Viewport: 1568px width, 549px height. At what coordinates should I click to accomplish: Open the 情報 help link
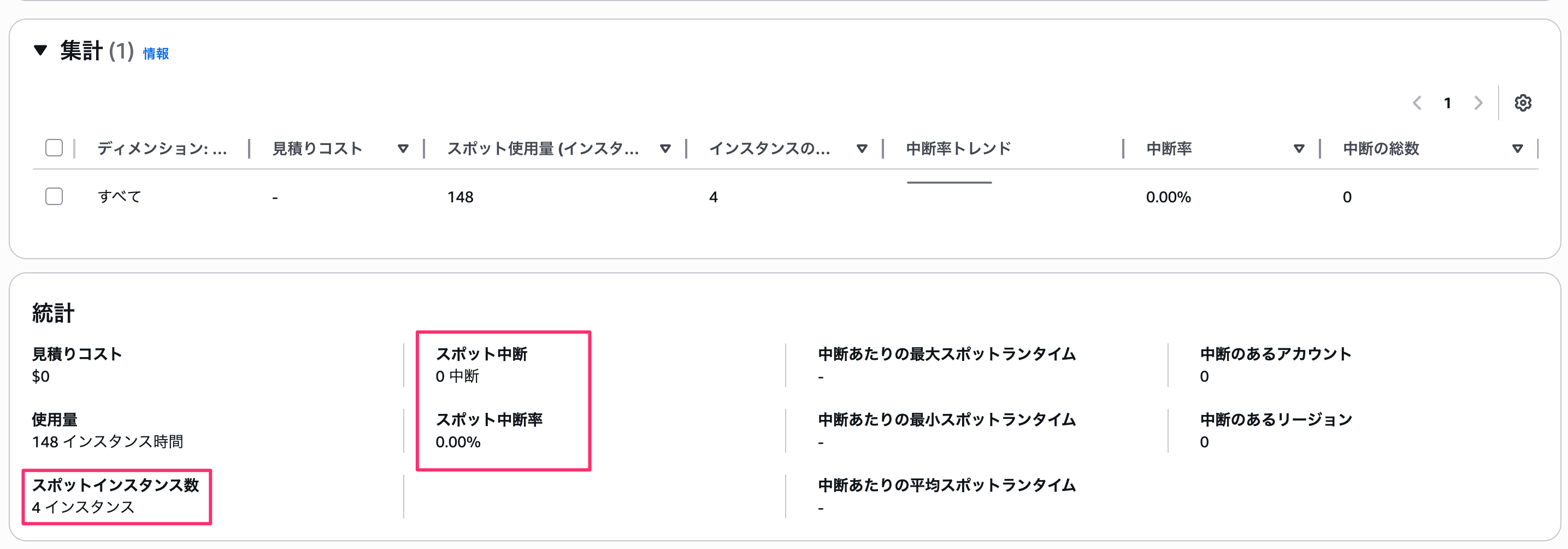(155, 54)
